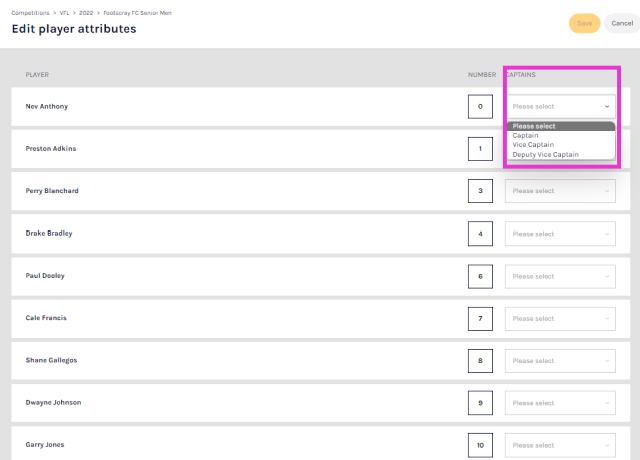Image resolution: width=640 pixels, height=460 pixels.
Task: Edit Garry Jones's number field
Action: click(480, 445)
